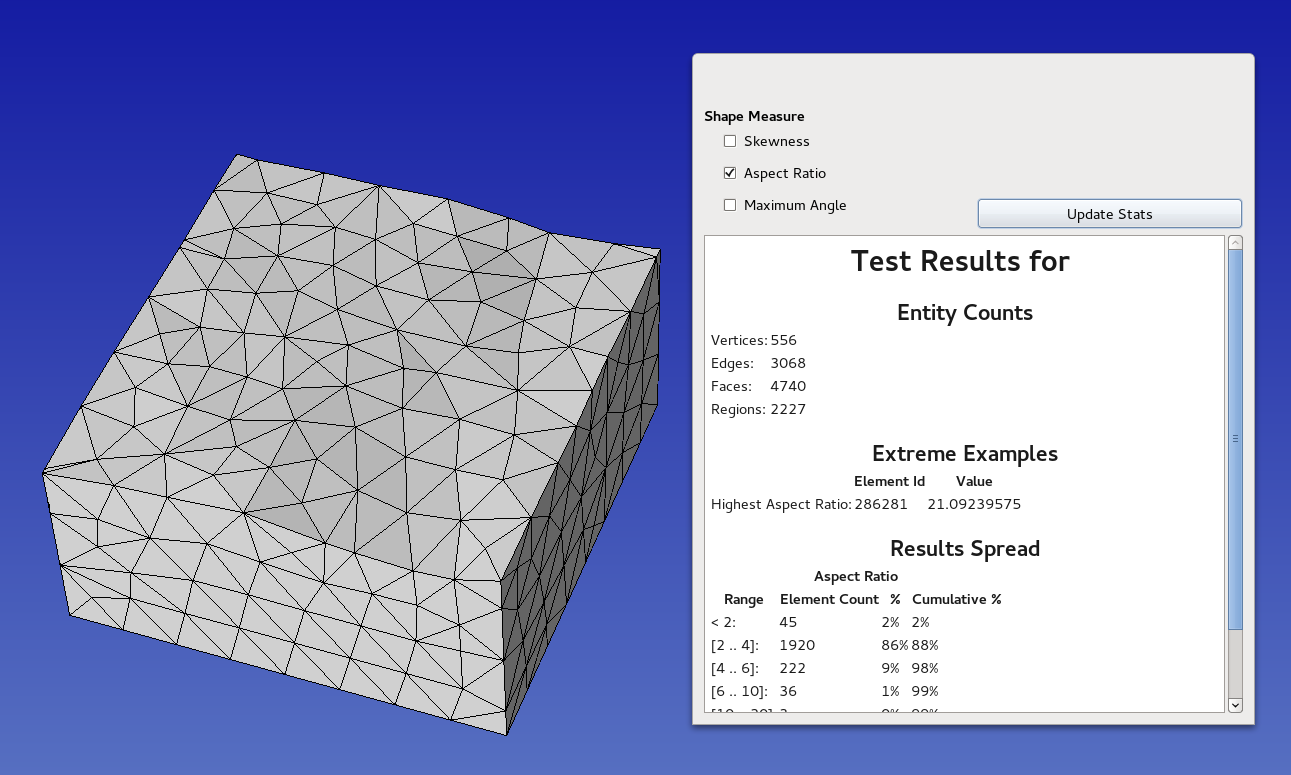Click the Regions count value 2227
The height and width of the screenshot is (775, 1291).
tap(788, 409)
